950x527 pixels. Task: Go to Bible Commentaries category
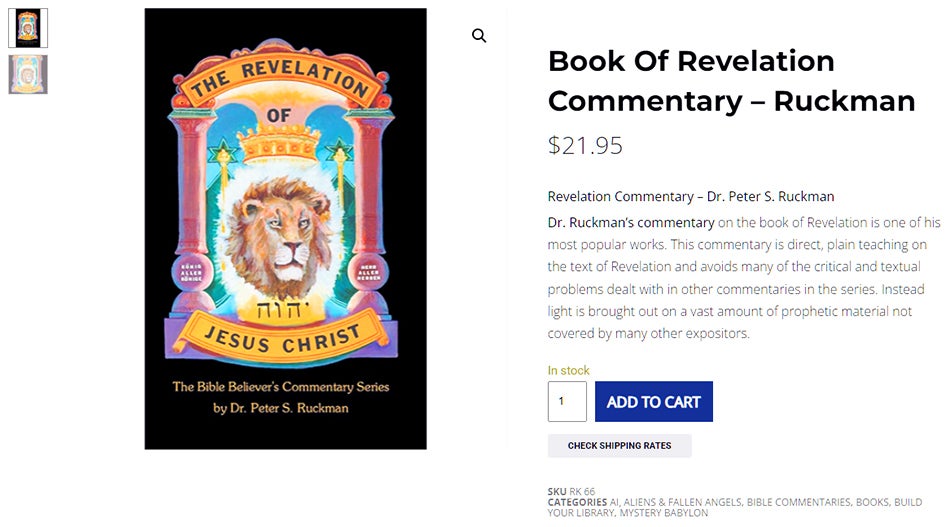[x=799, y=502]
